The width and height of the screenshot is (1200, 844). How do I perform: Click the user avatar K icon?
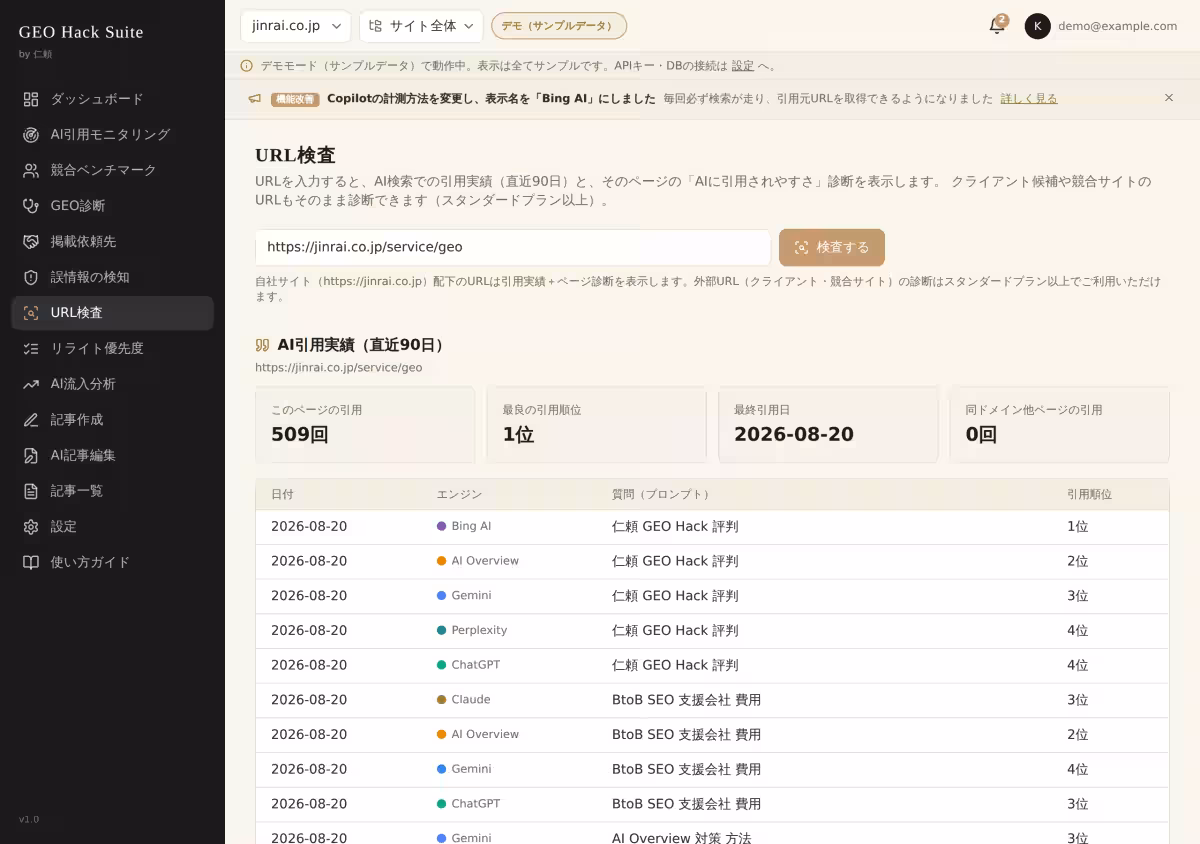1038,26
